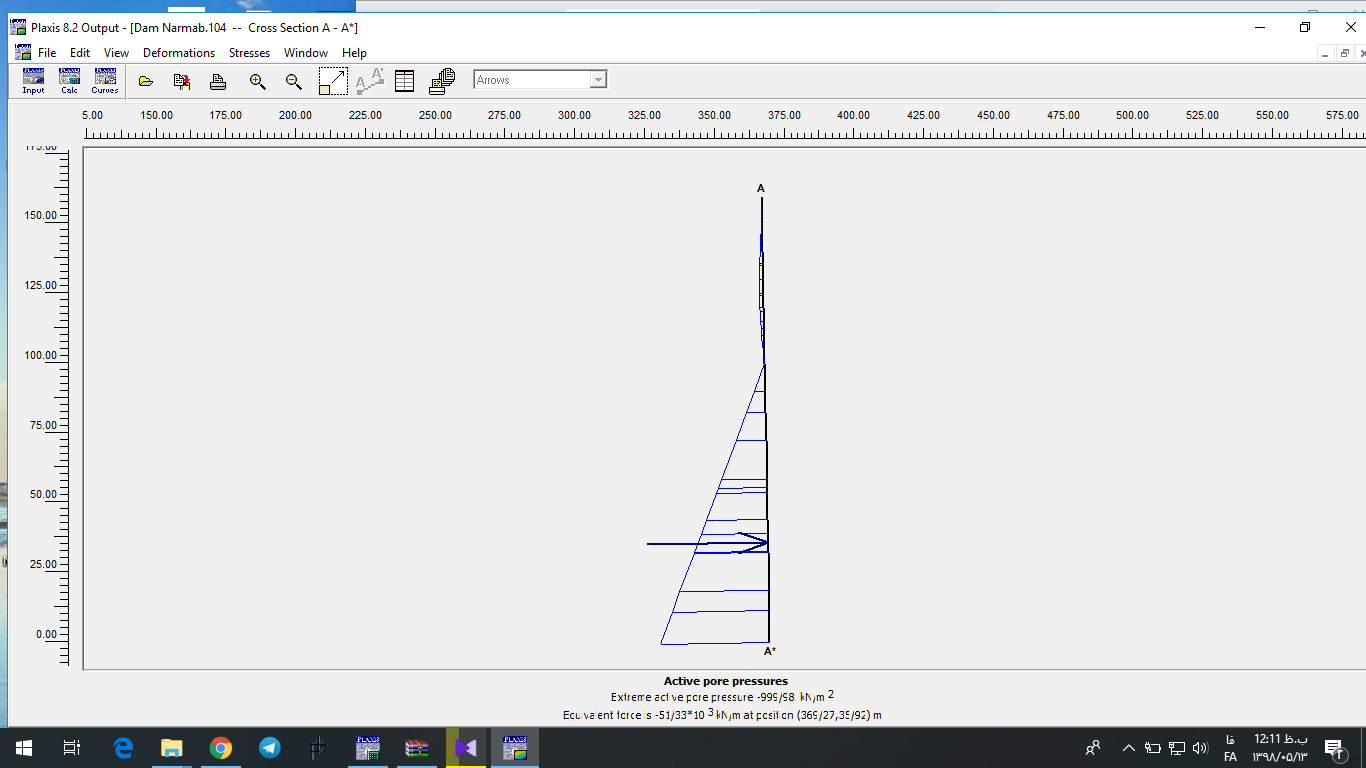This screenshot has height=768, width=1366.
Task: Open the Curves program
Action: [x=105, y=81]
